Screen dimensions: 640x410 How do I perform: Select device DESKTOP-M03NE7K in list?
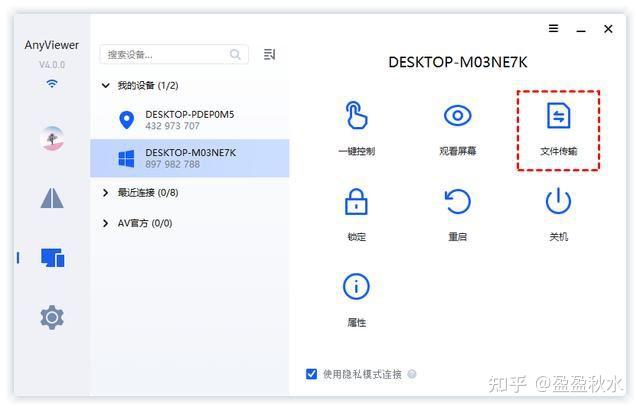(x=190, y=158)
